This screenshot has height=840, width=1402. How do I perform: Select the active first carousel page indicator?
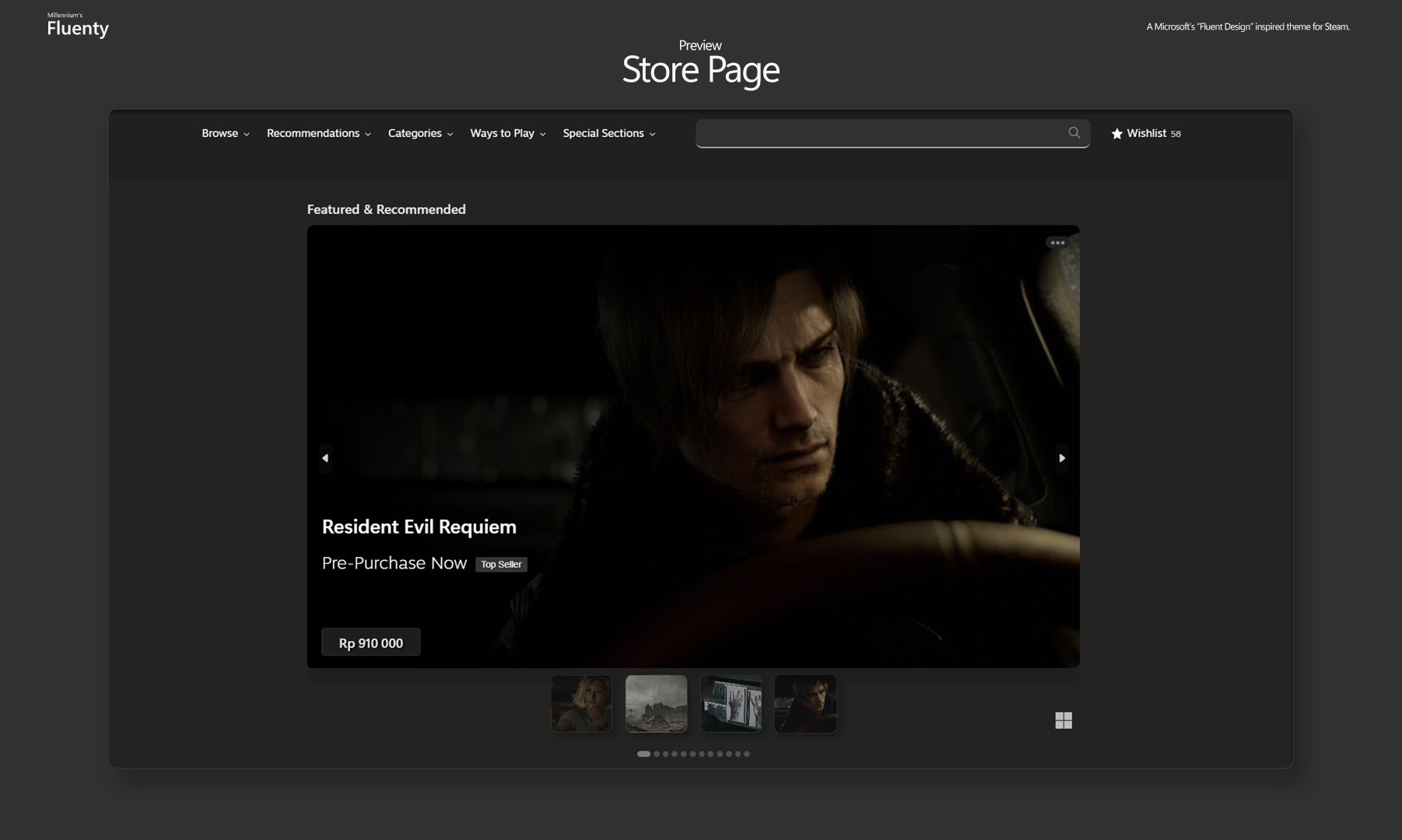[x=643, y=754]
